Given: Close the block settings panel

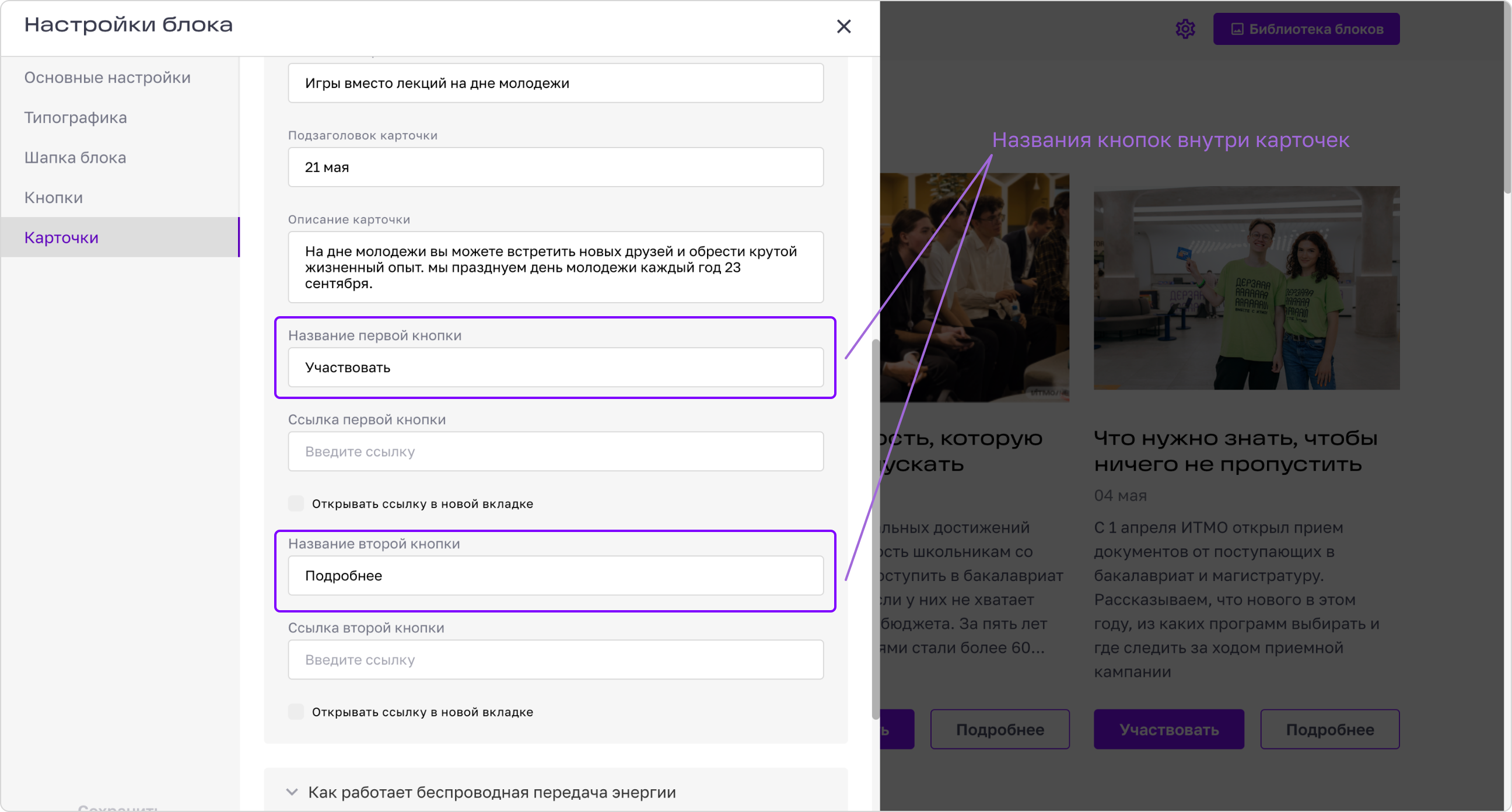Looking at the screenshot, I should click(x=843, y=26).
